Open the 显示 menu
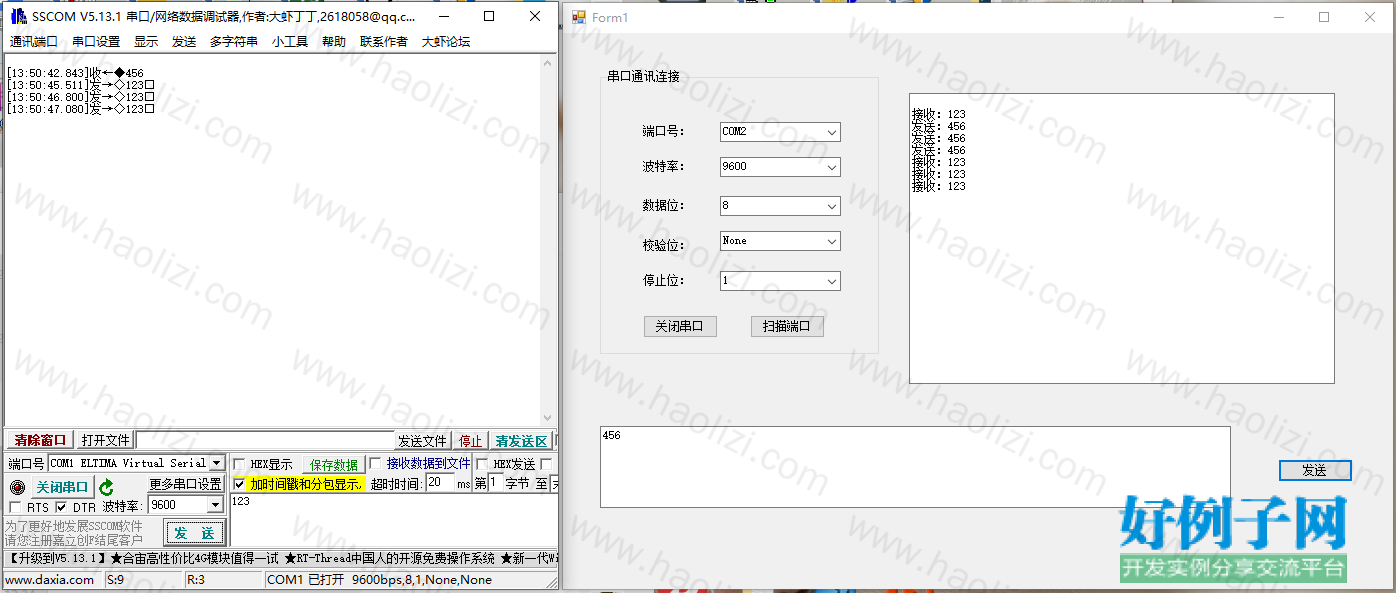The height and width of the screenshot is (593, 1396). pyautogui.click(x=146, y=42)
